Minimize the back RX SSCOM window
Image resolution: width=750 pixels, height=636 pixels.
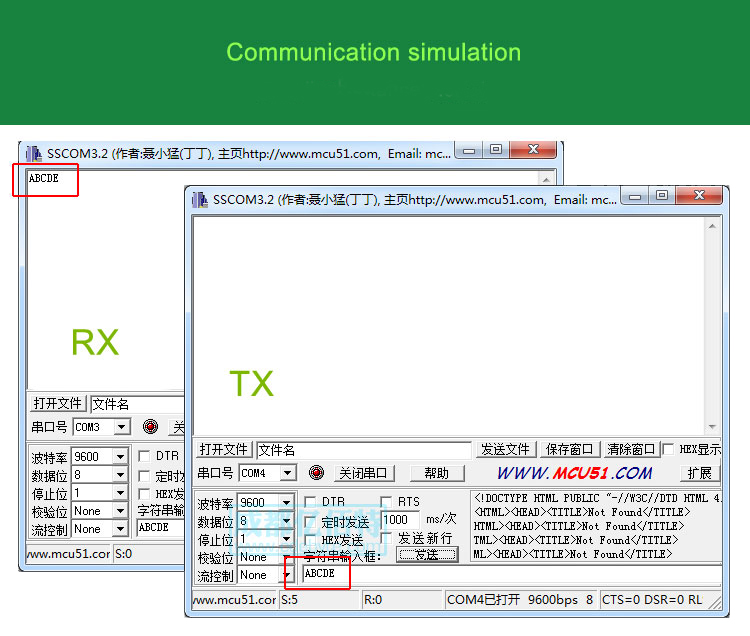469,150
